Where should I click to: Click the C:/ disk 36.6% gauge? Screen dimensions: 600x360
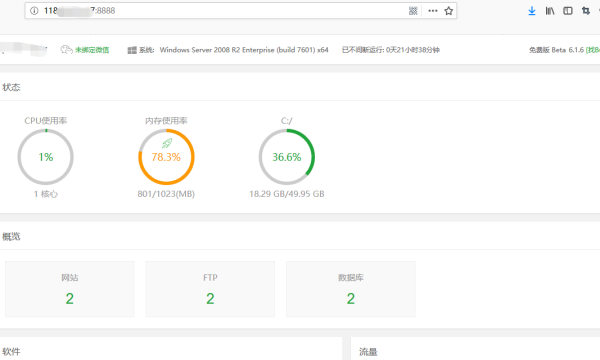(x=287, y=157)
